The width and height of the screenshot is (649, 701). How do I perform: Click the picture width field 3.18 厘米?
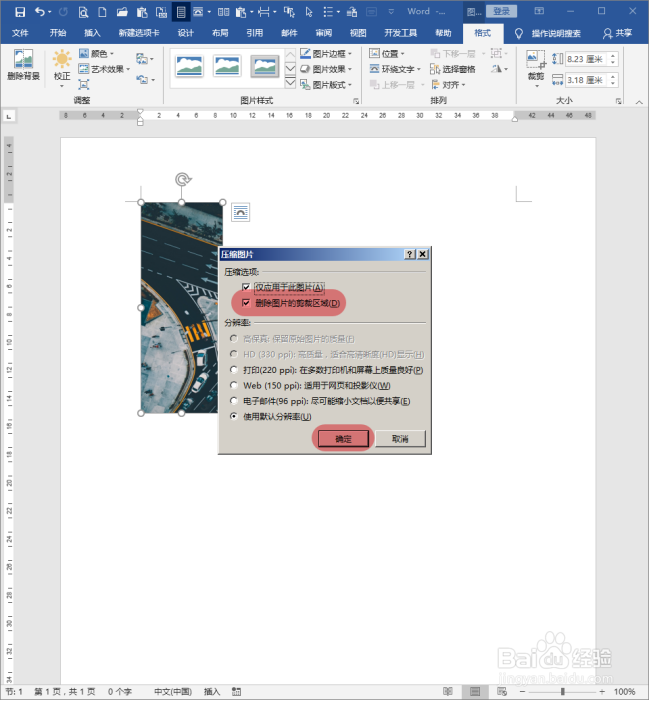tap(586, 80)
